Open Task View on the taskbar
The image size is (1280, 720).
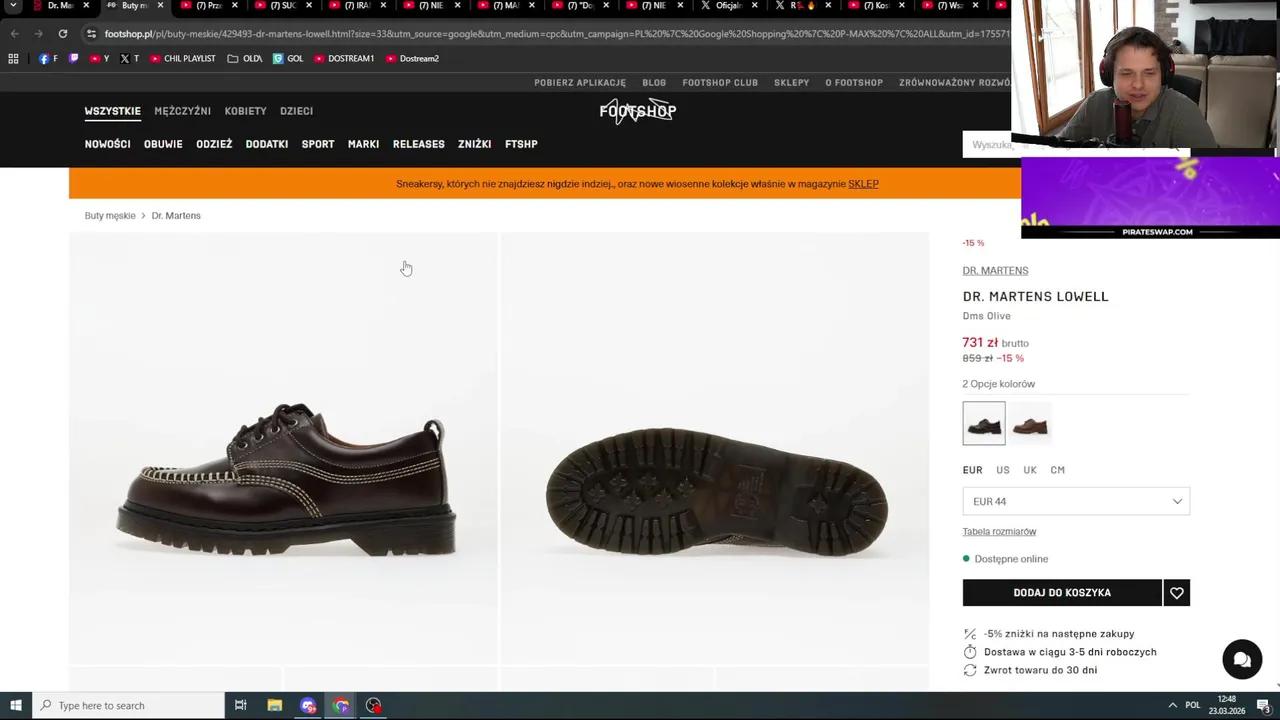(240, 706)
